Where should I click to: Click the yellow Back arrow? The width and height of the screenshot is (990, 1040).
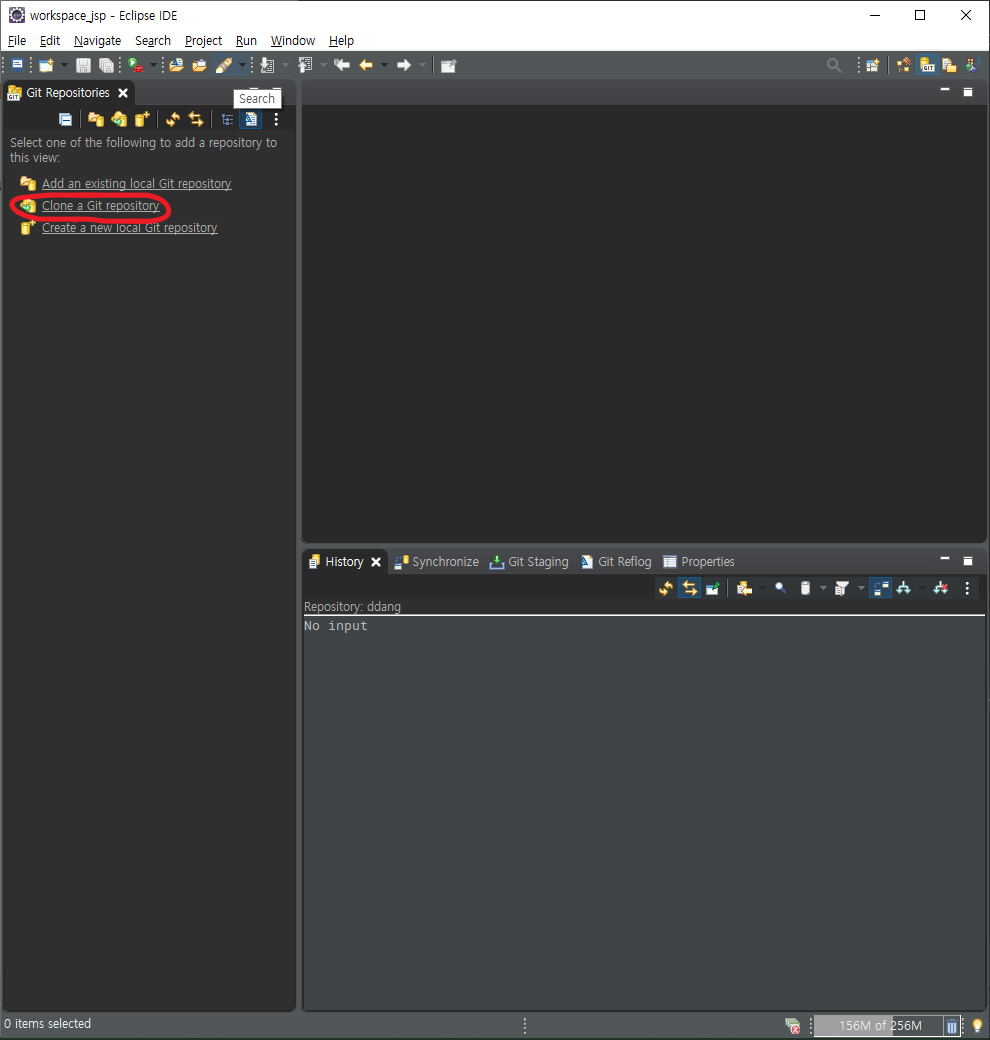(366, 65)
